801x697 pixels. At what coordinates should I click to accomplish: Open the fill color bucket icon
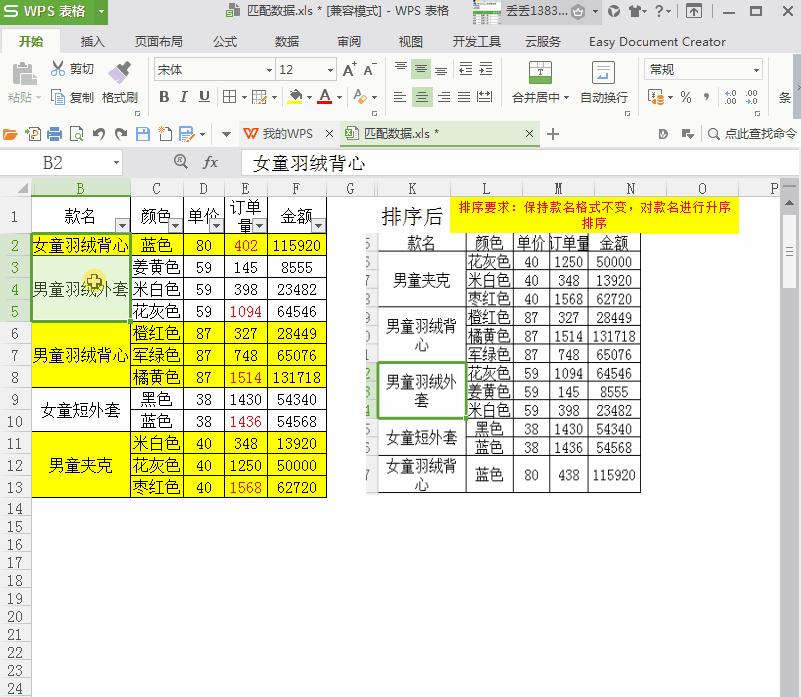295,97
